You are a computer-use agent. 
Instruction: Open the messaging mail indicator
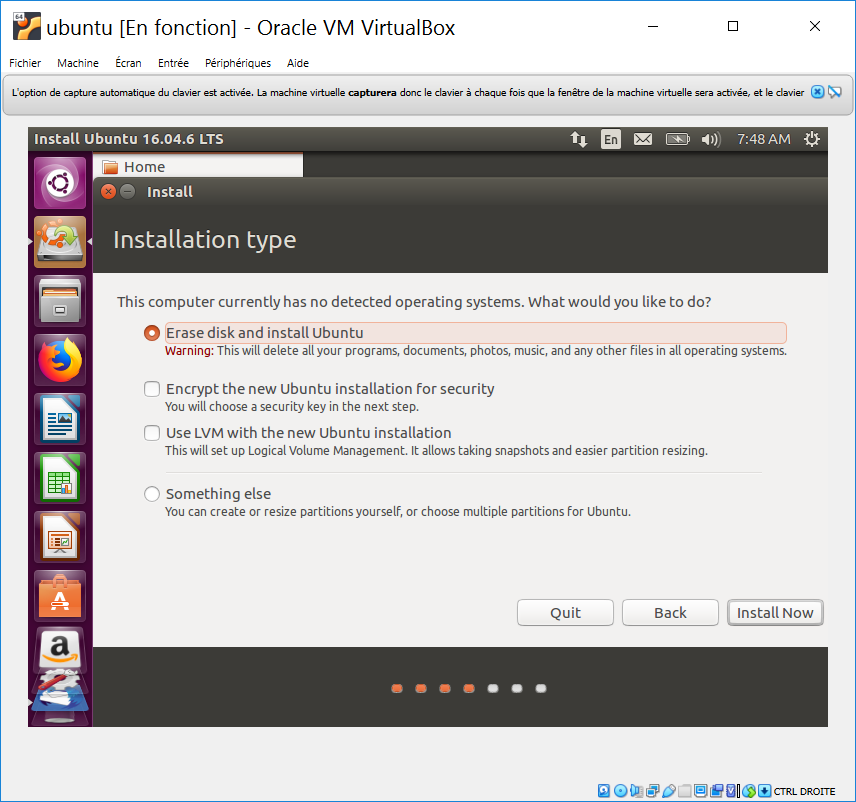click(643, 139)
